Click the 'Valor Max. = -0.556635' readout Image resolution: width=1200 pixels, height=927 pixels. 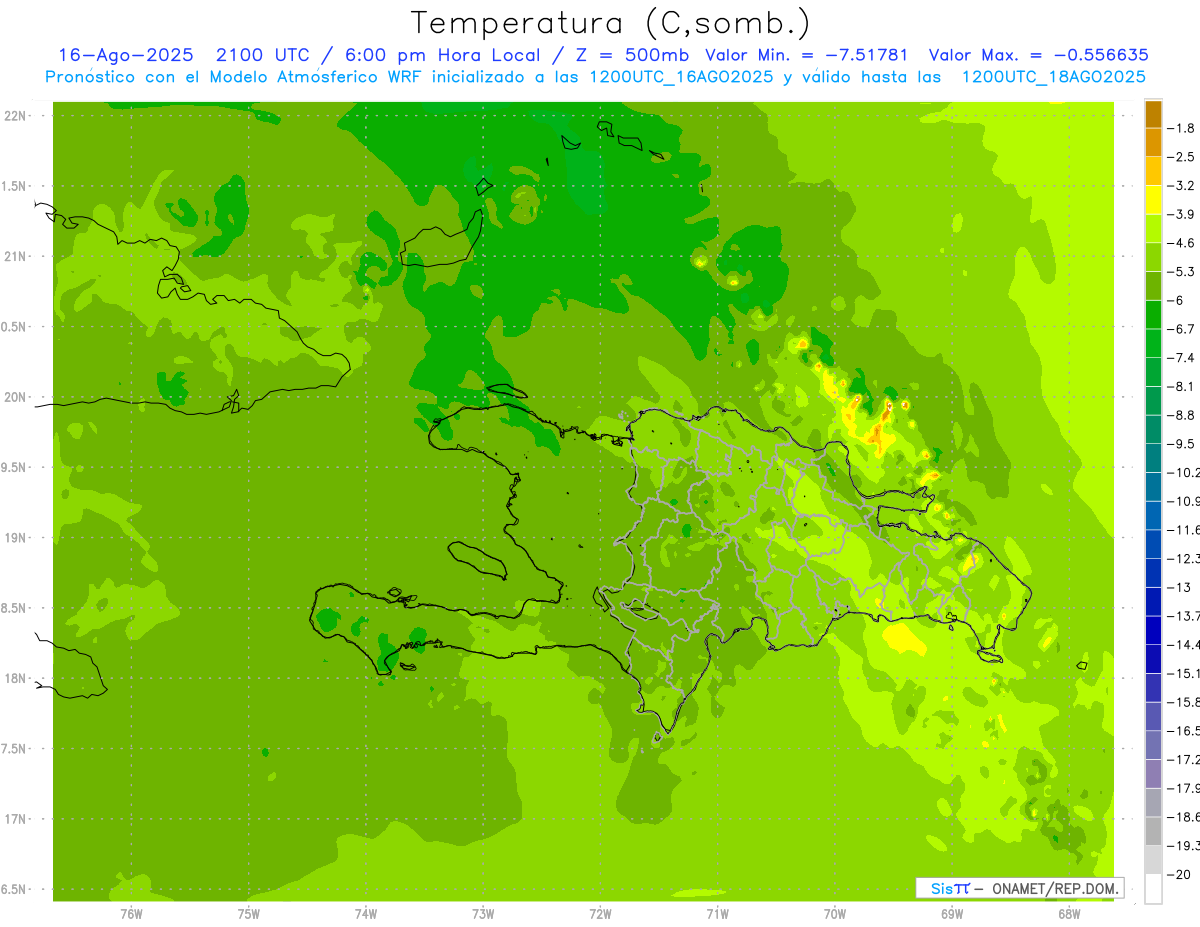click(1038, 55)
